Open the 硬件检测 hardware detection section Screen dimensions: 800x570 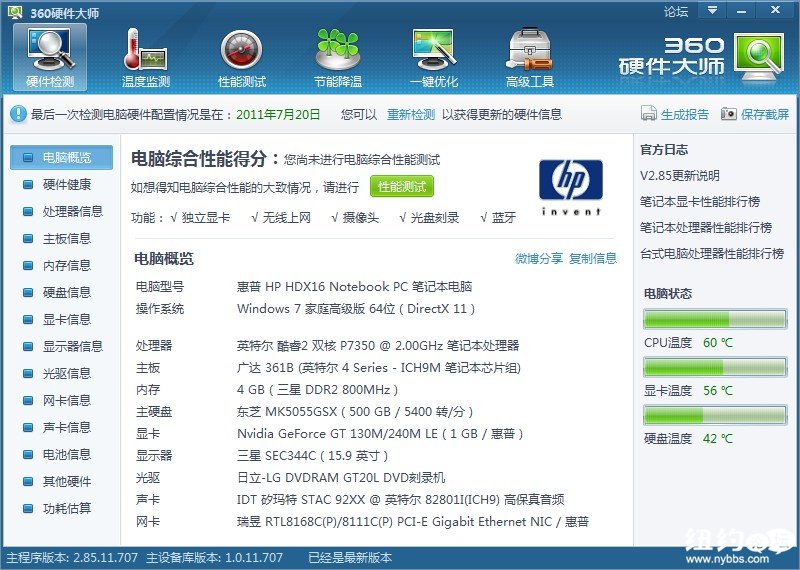click(x=50, y=57)
